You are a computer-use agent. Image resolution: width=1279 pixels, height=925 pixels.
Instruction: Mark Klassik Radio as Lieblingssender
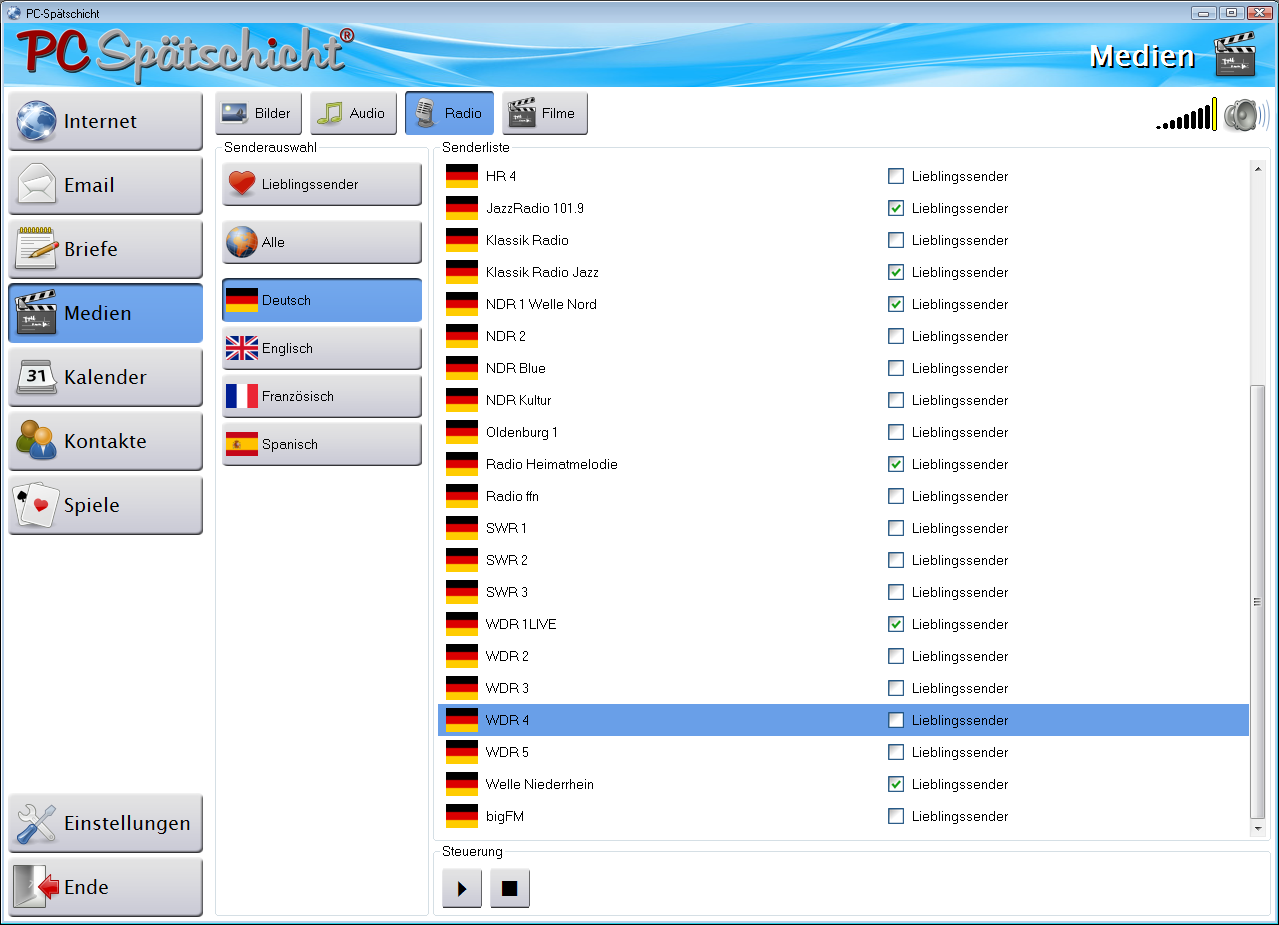[896, 240]
